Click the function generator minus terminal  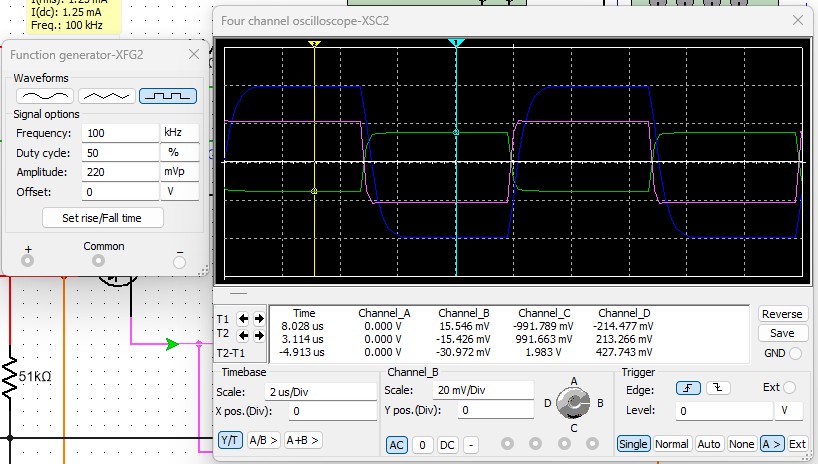179,262
